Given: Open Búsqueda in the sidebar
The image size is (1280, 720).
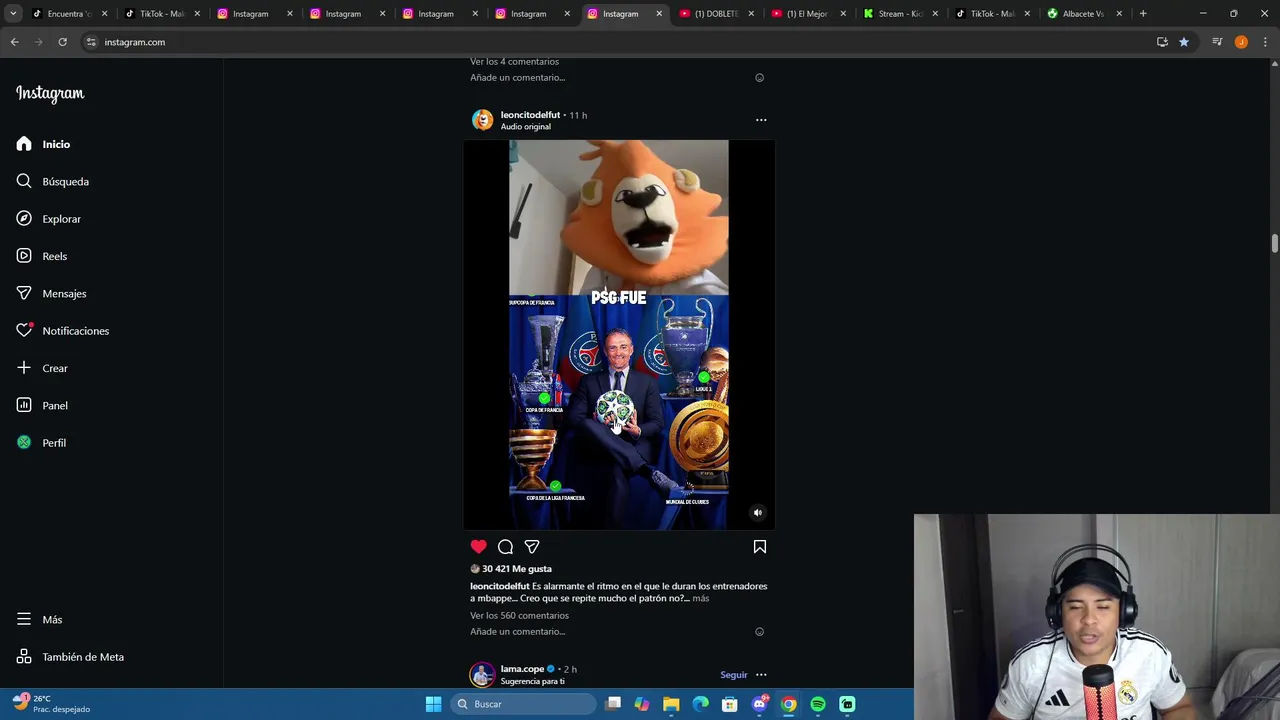Looking at the screenshot, I should (x=52, y=181).
